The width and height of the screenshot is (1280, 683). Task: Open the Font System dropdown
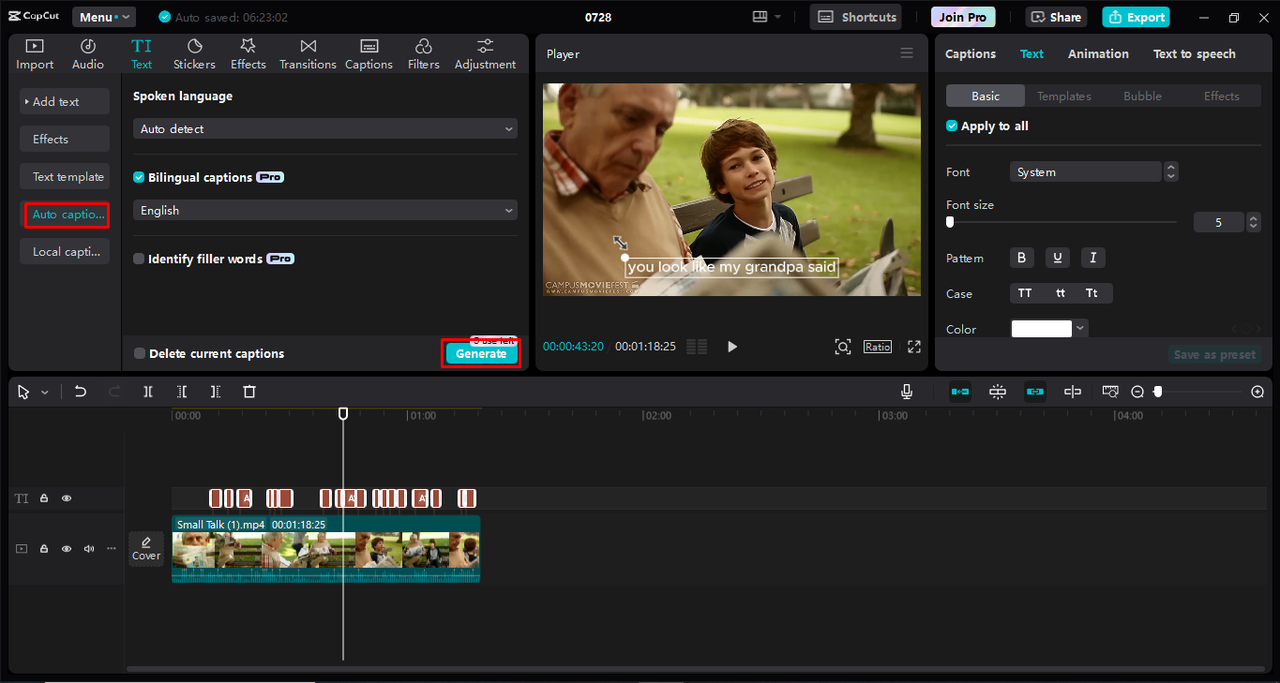[x=1086, y=172]
